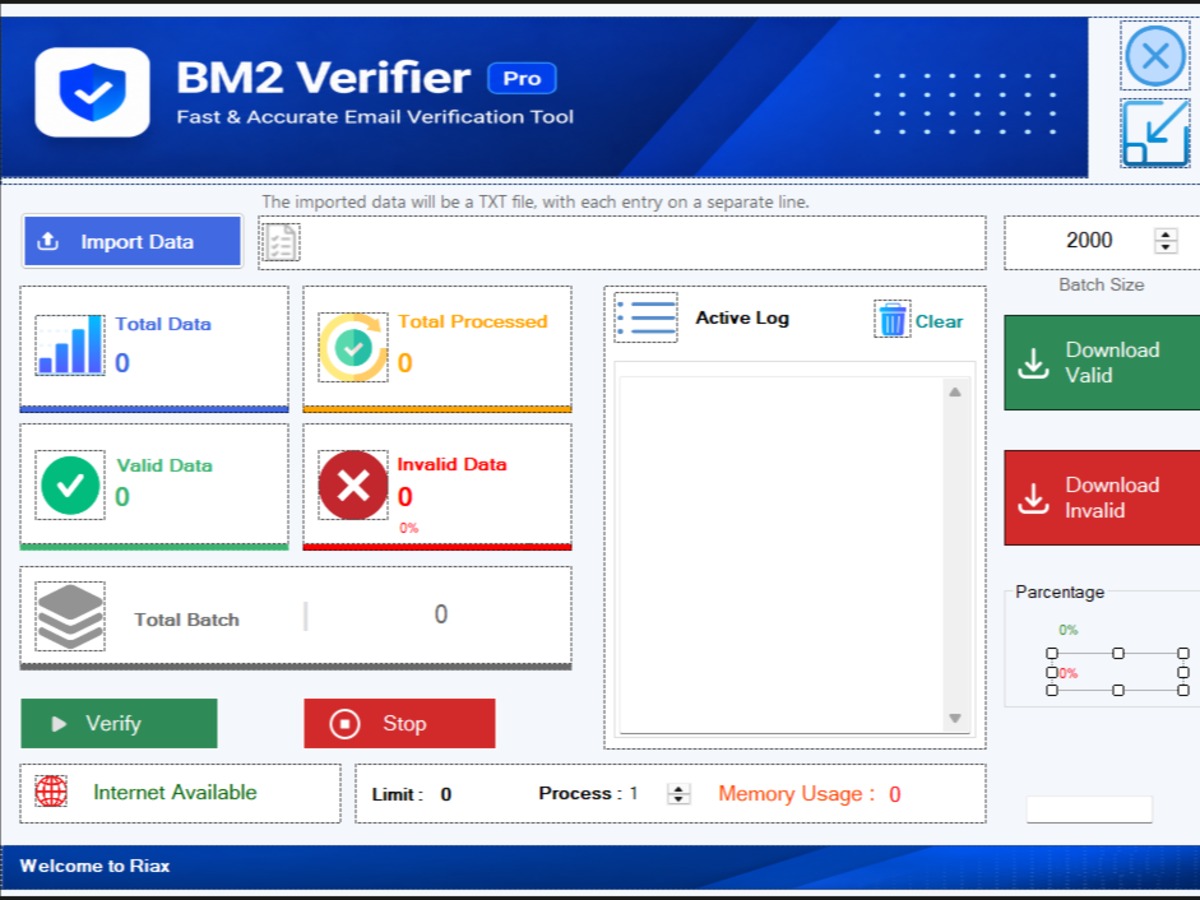Click the Total Data bar chart icon
This screenshot has height=900, width=1200.
(70, 345)
